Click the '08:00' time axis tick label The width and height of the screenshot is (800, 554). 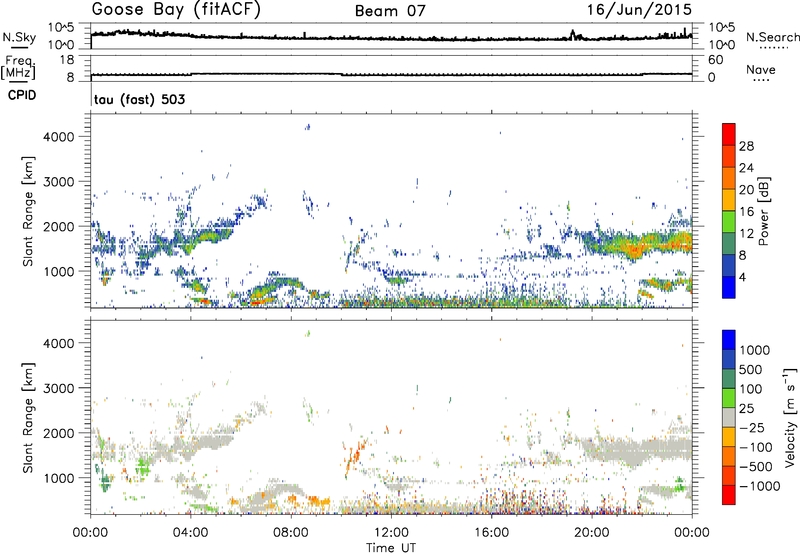coord(291,533)
